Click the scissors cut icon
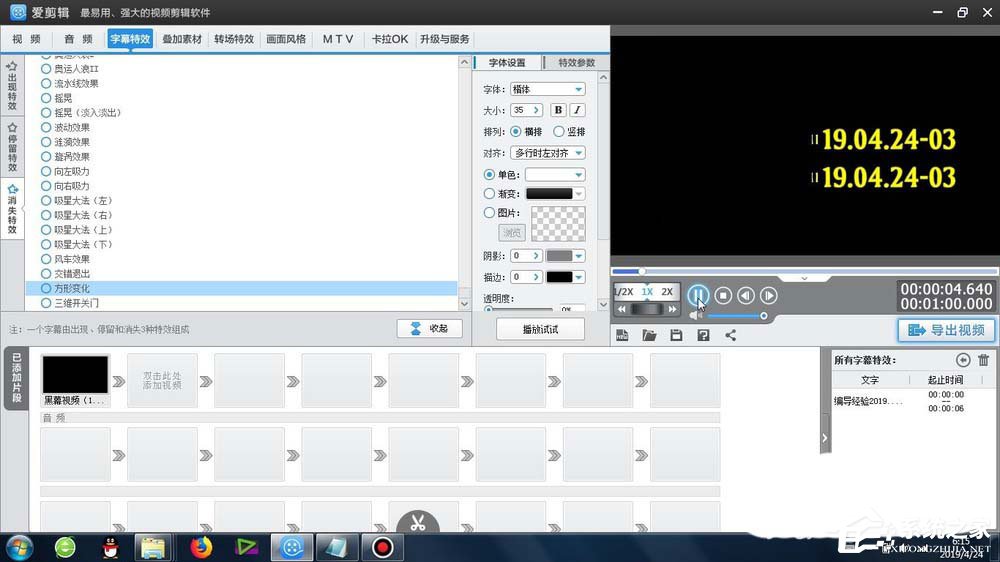 418,523
